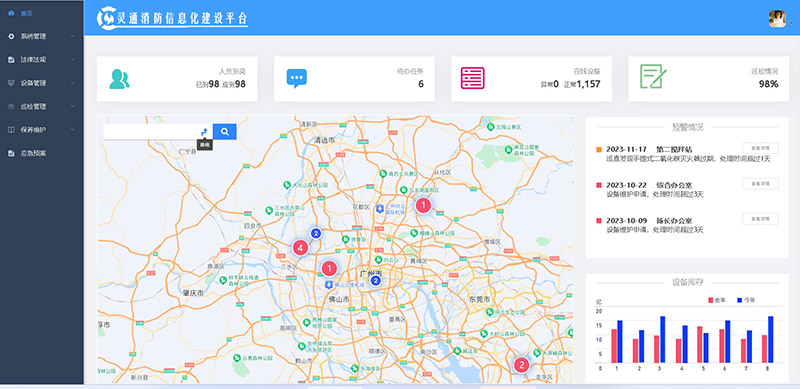Viewport: 800px width, 389px height.
Task: Open the user avatar in header
Action: tap(777, 19)
